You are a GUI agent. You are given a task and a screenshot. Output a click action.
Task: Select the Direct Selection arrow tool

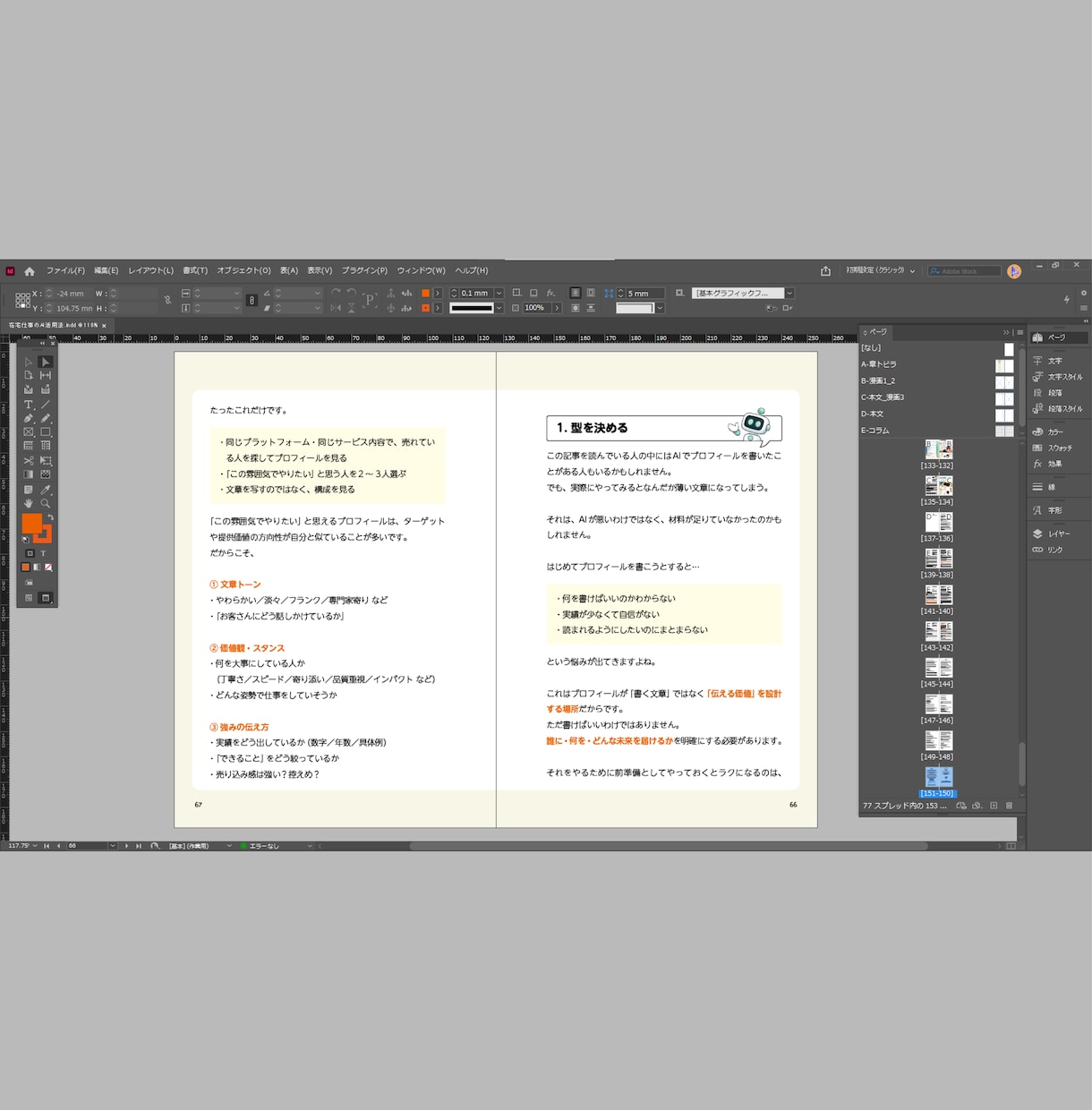46,362
